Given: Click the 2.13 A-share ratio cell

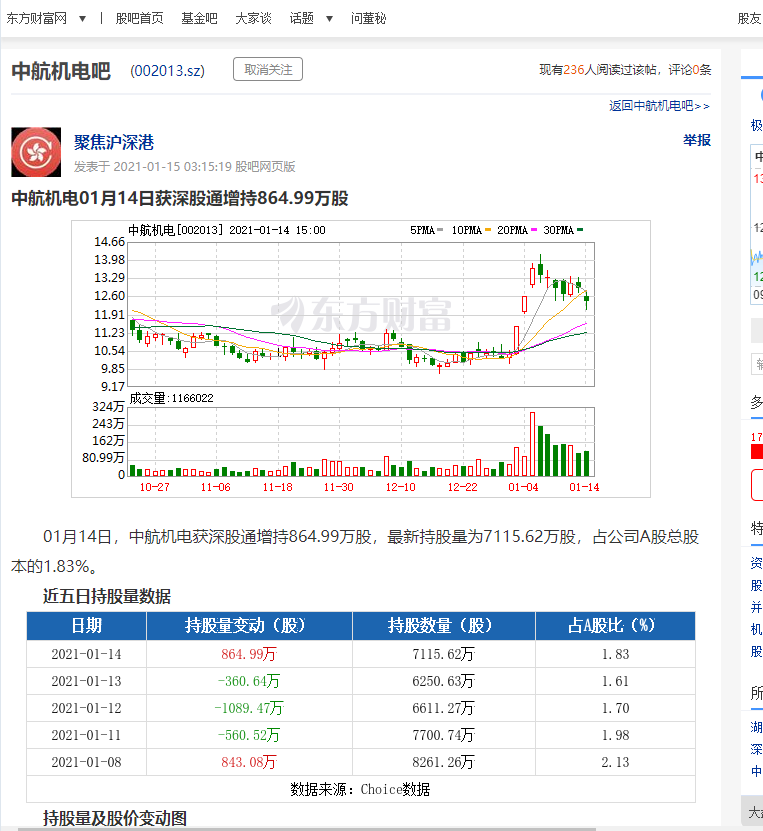Looking at the screenshot, I should coord(615,762).
